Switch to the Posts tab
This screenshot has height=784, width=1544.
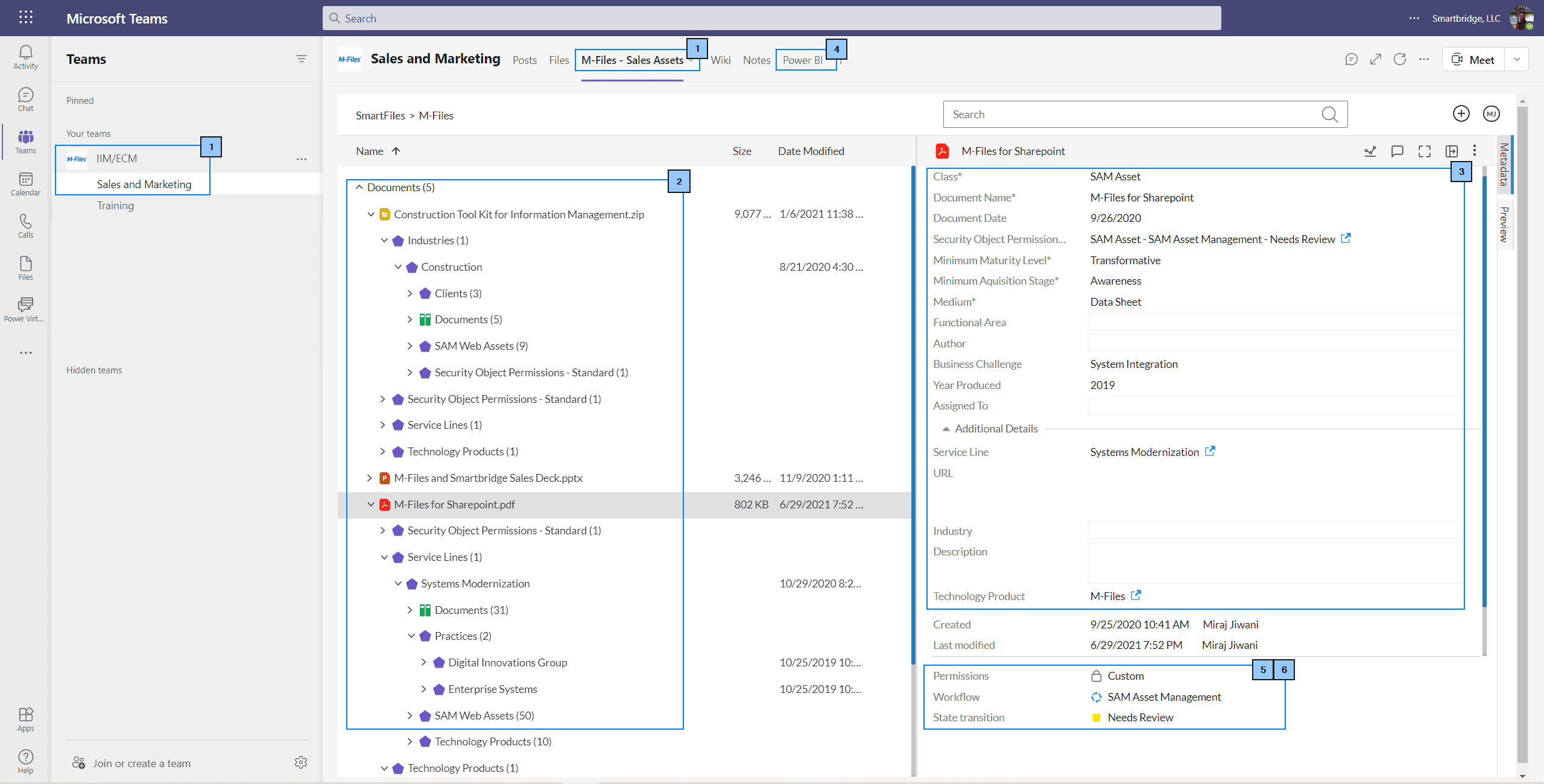click(525, 60)
